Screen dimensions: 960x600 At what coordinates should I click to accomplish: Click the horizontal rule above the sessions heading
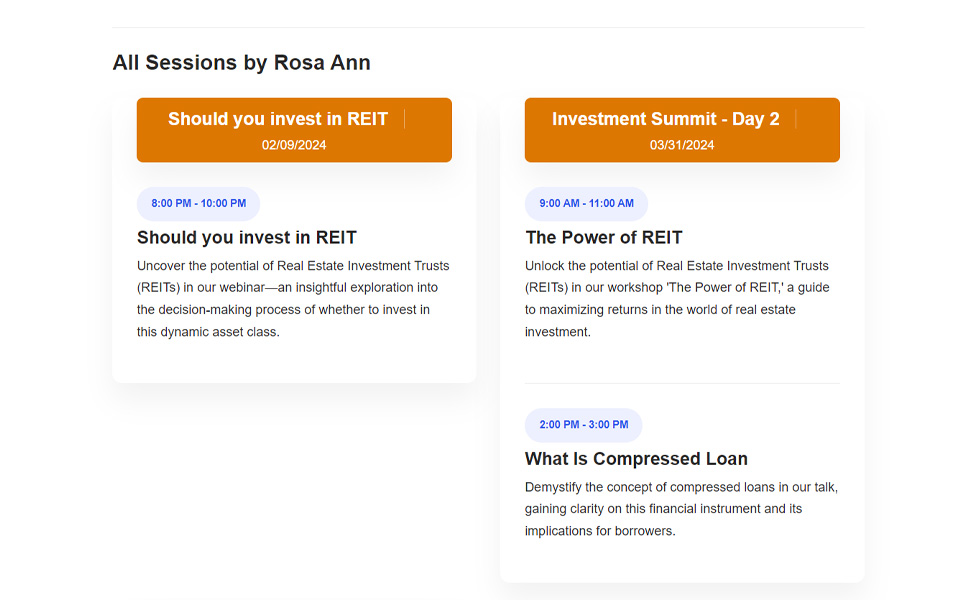click(x=488, y=27)
